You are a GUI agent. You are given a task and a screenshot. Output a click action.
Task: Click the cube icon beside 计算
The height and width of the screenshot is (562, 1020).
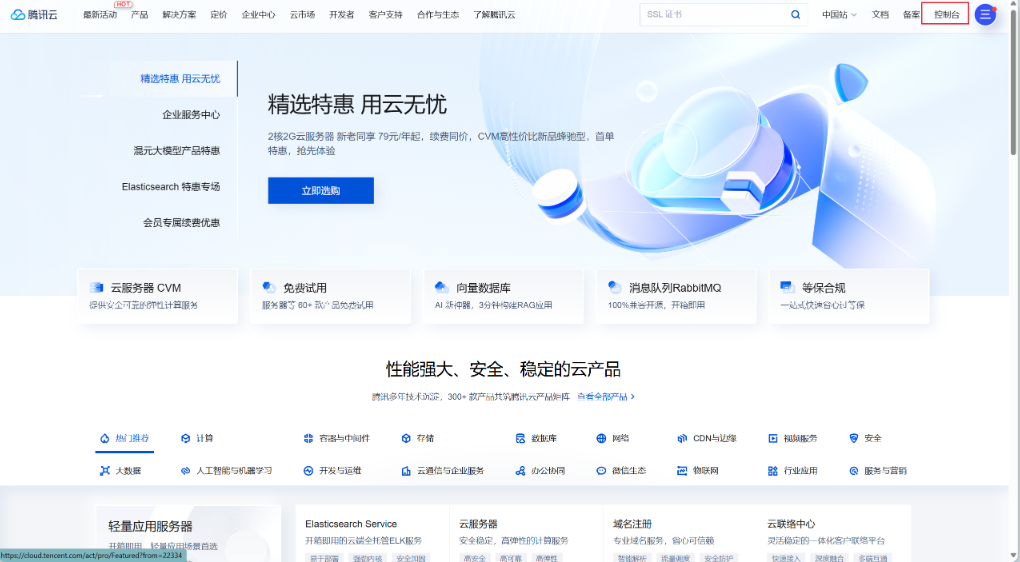point(185,438)
